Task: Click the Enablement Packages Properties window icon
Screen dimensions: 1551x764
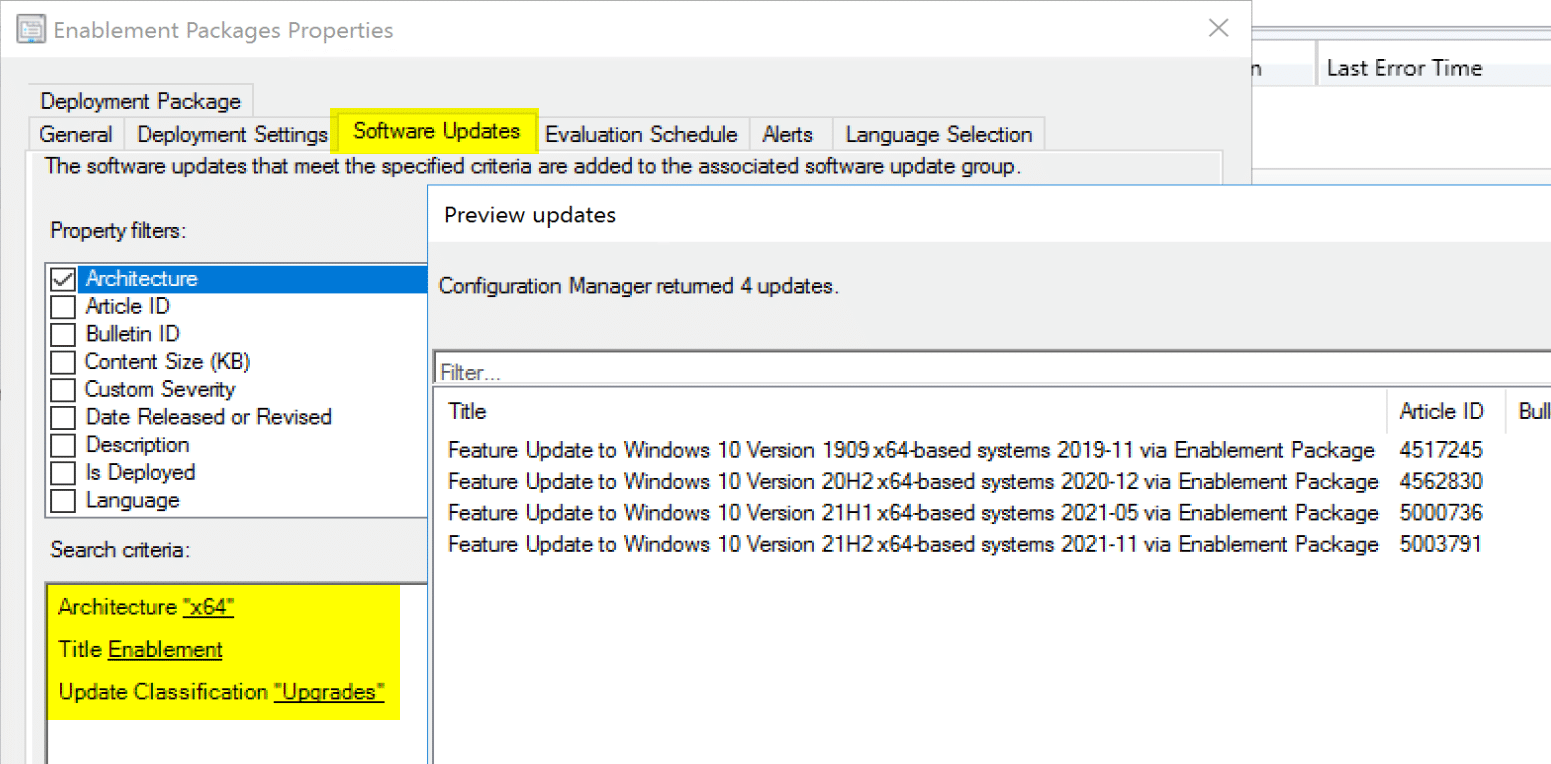Action: click(x=31, y=30)
